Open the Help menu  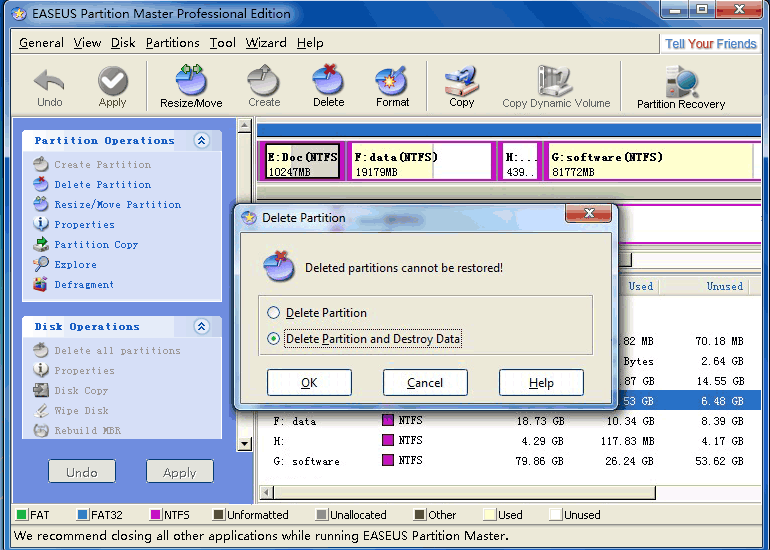[310, 43]
